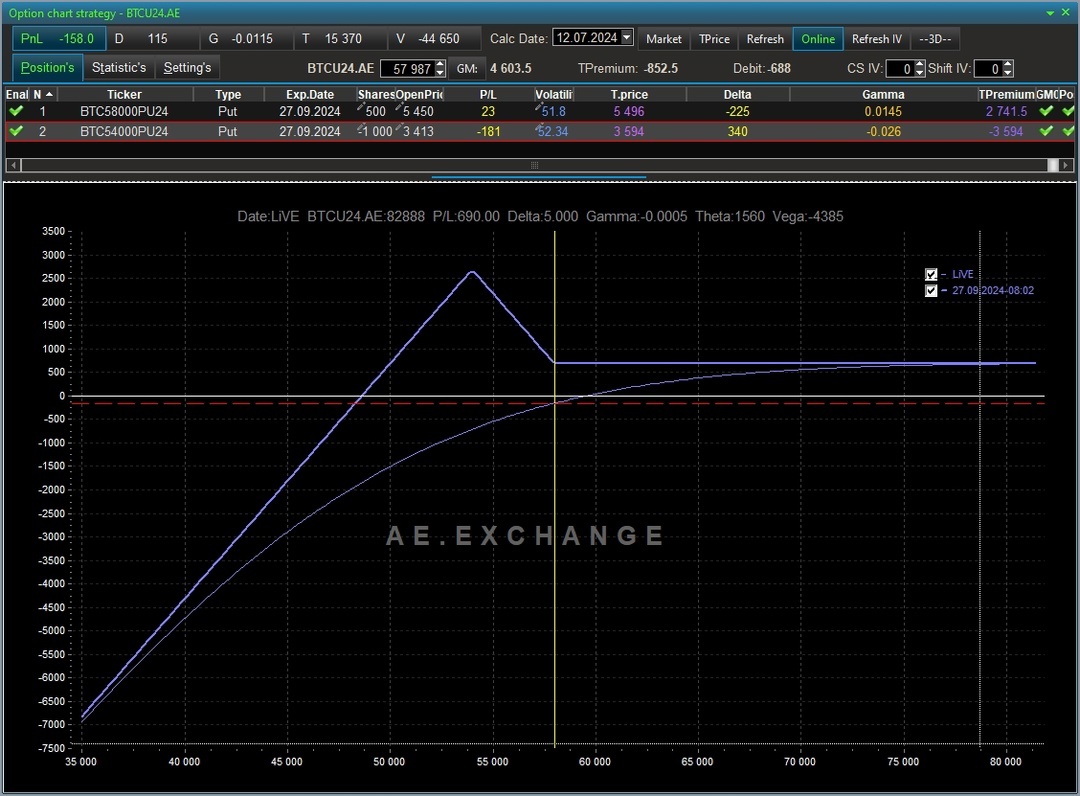Decrease Shift IV with its down arrow
This screenshot has width=1080, height=796.
pyautogui.click(x=1008, y=73)
